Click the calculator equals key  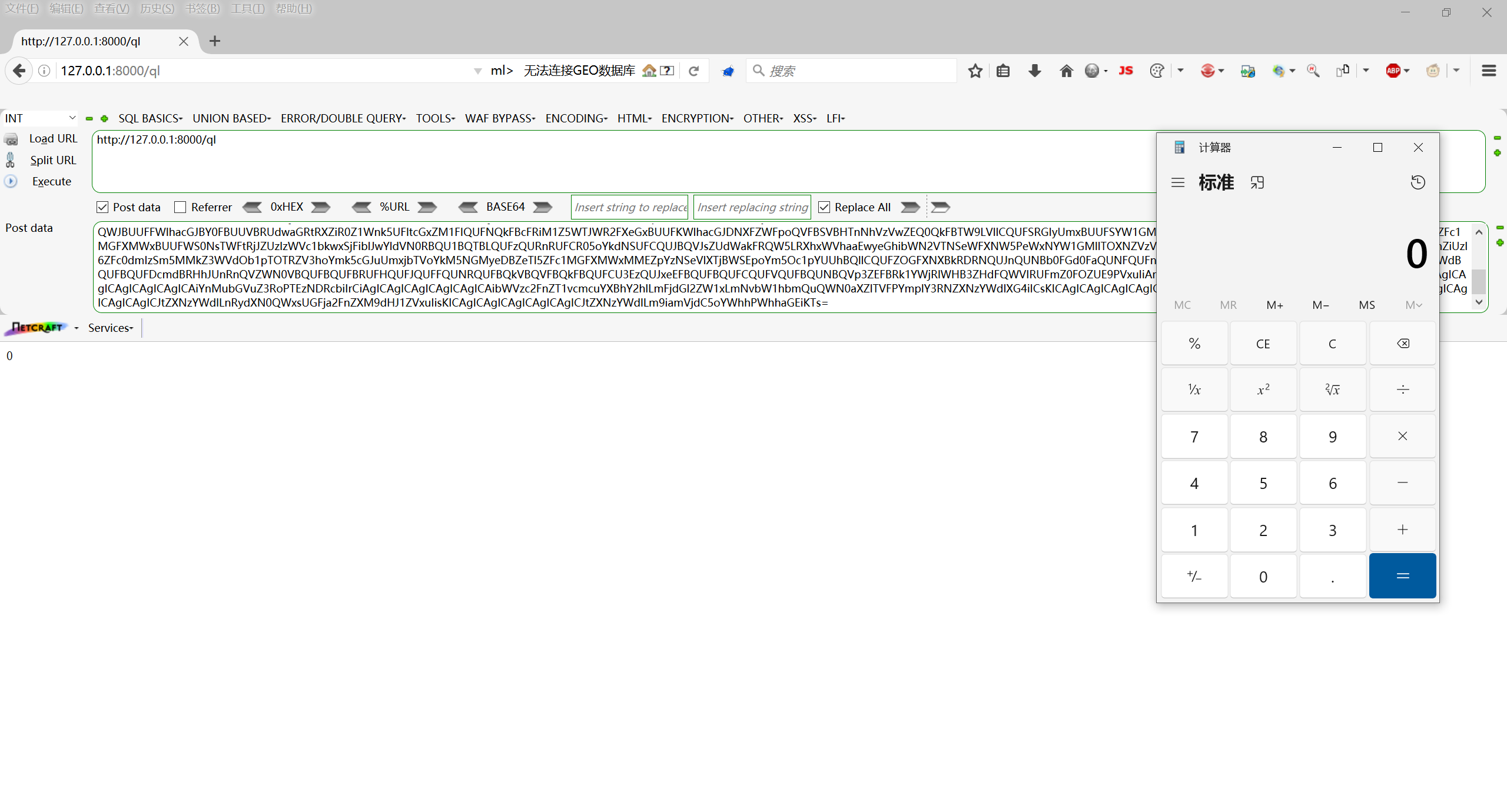[1402, 575]
